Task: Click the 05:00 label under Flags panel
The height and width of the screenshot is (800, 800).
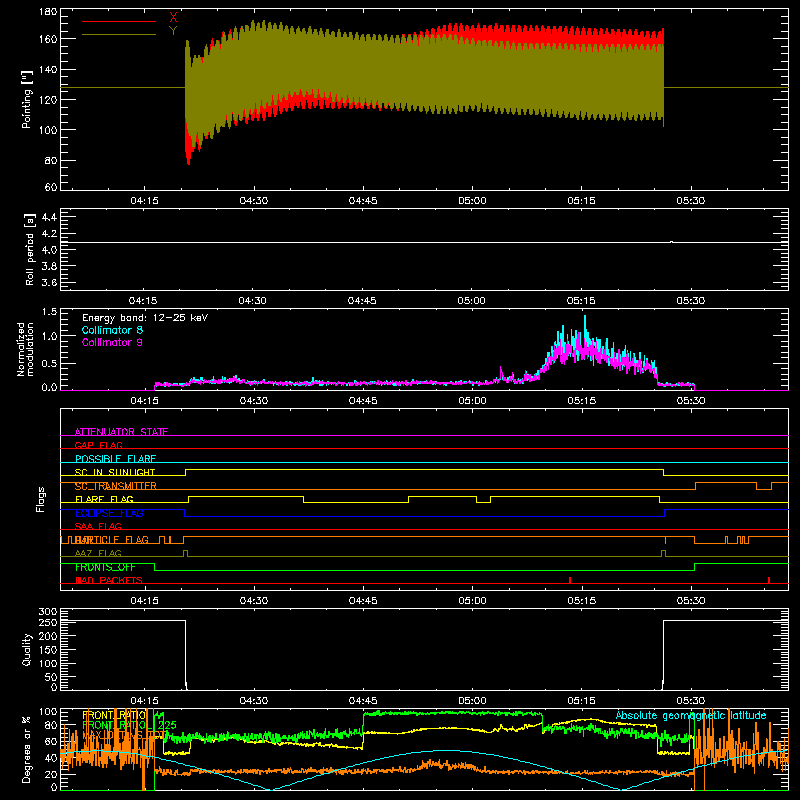Action: pos(472,601)
